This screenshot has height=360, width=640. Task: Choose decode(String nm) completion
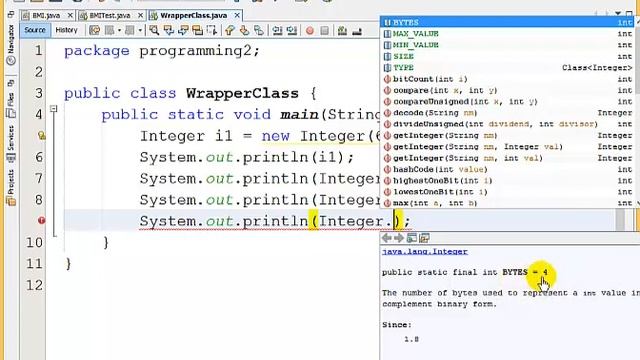(x=507, y=113)
